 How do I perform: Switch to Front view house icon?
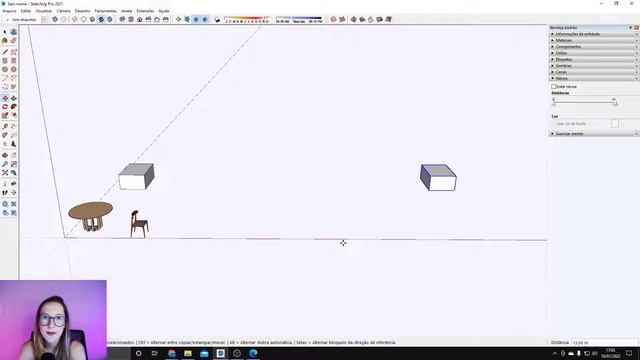tap(140, 19)
